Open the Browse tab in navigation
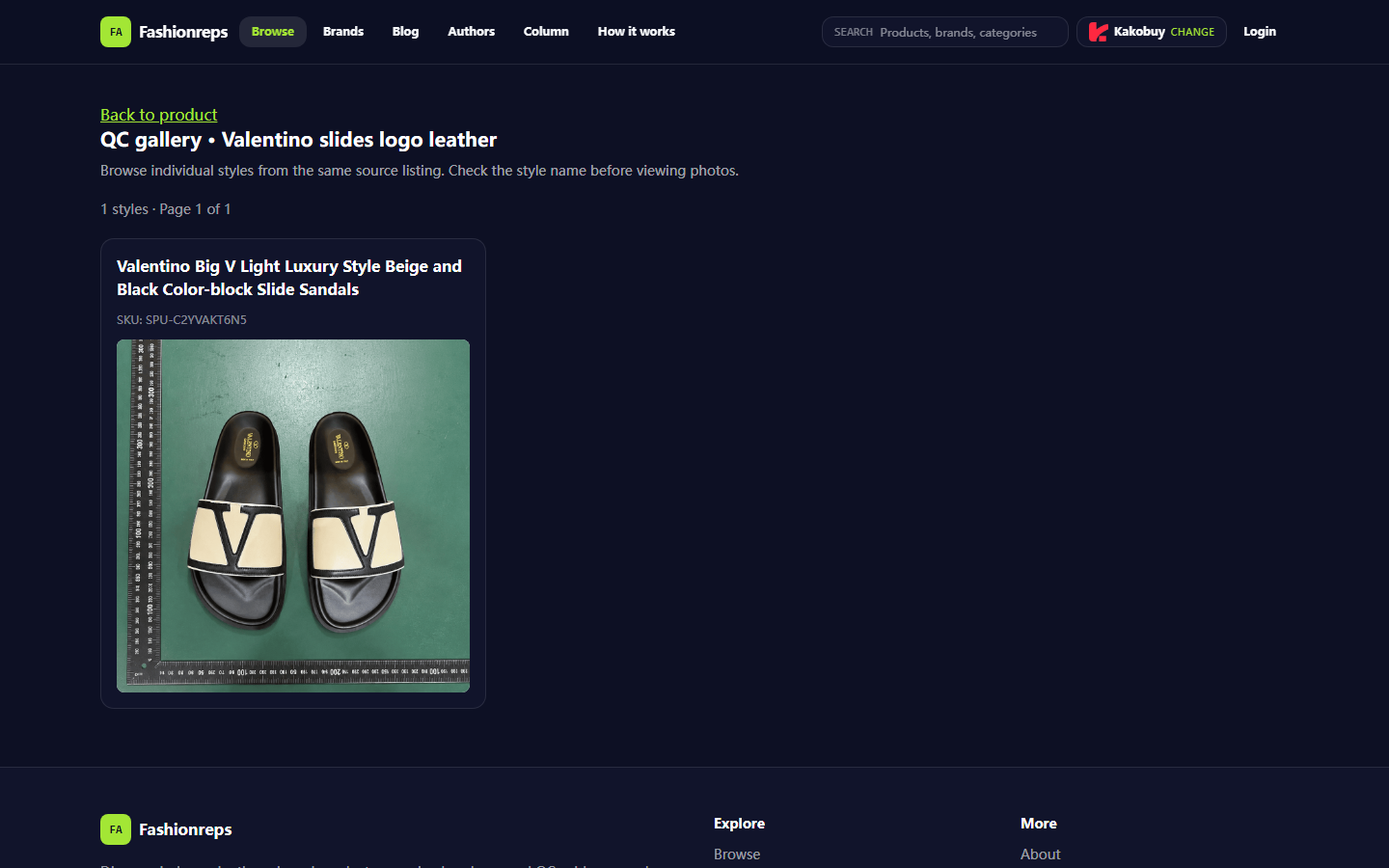The image size is (1389, 868). [x=273, y=32]
